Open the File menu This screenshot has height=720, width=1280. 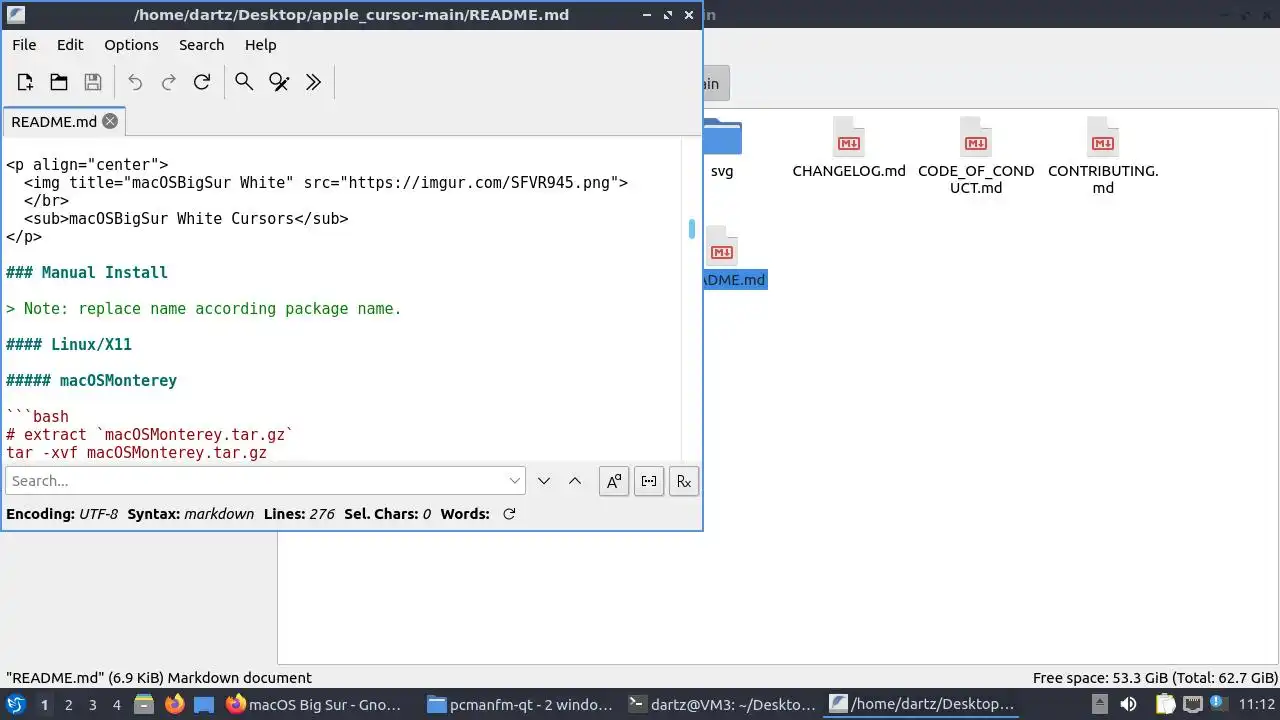(x=24, y=45)
